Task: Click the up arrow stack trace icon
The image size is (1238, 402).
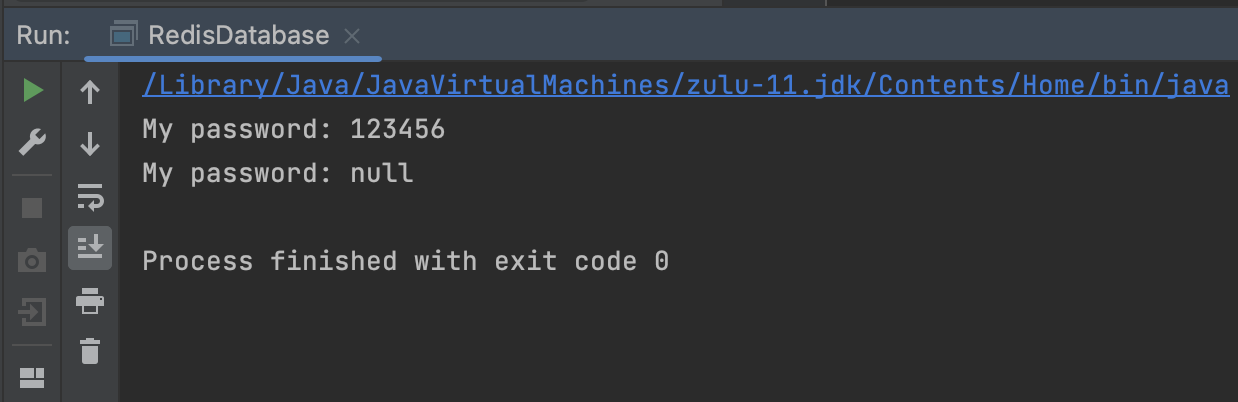Action: point(90,93)
